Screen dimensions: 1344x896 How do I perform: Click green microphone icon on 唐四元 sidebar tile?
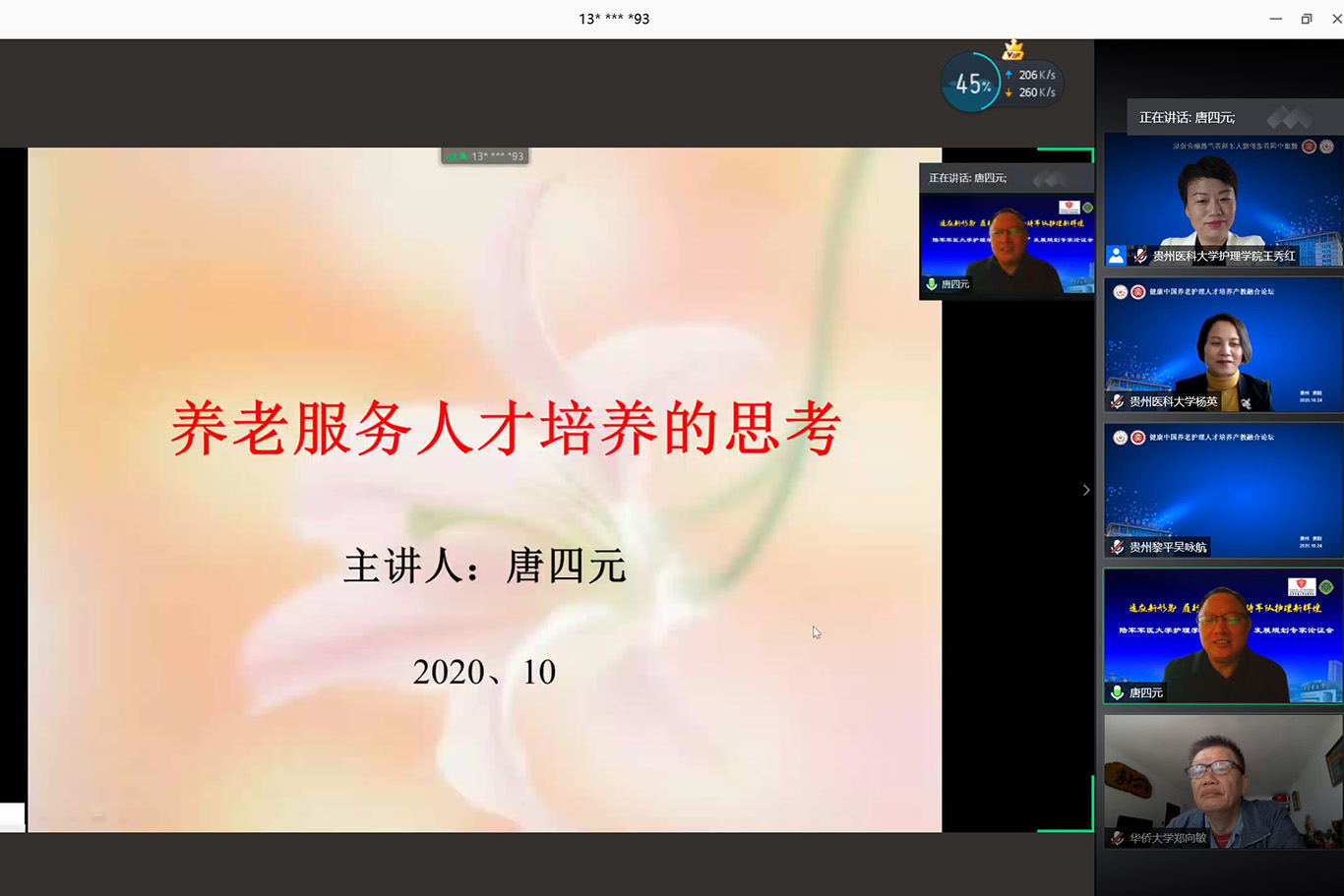(1117, 692)
